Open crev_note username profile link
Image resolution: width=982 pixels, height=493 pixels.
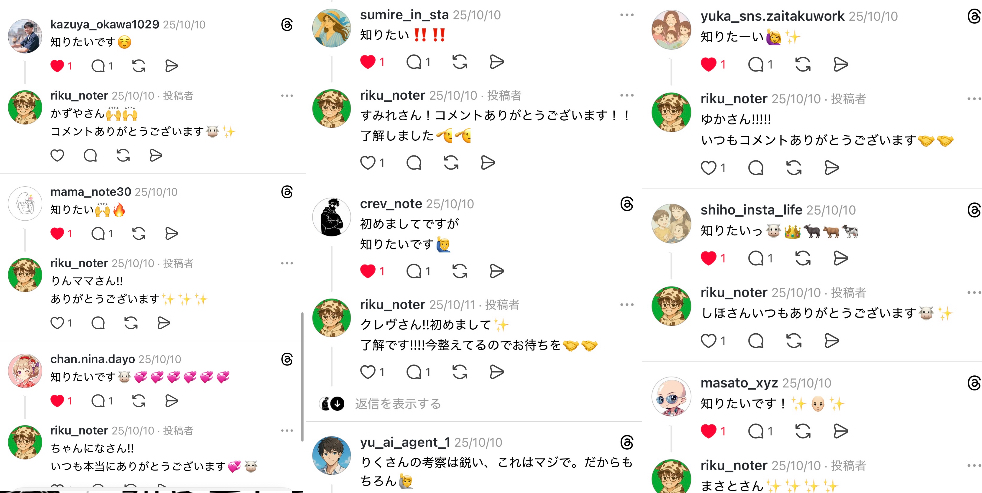tap(391, 204)
